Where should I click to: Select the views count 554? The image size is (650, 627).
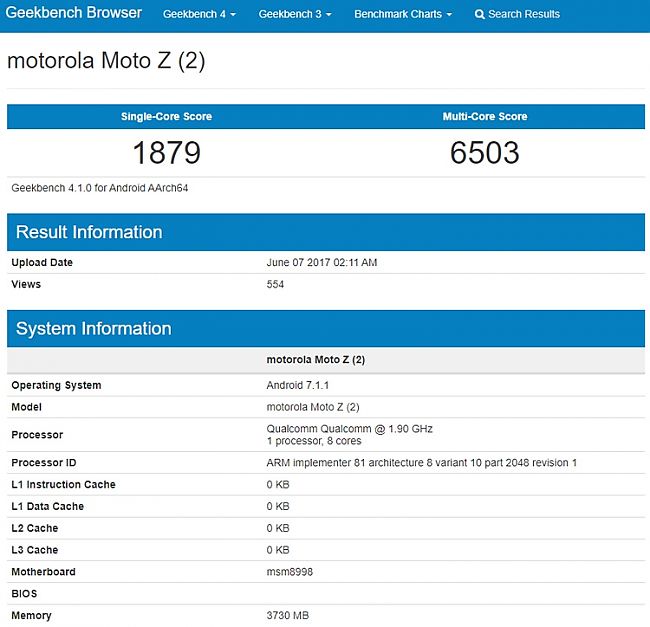coord(275,284)
